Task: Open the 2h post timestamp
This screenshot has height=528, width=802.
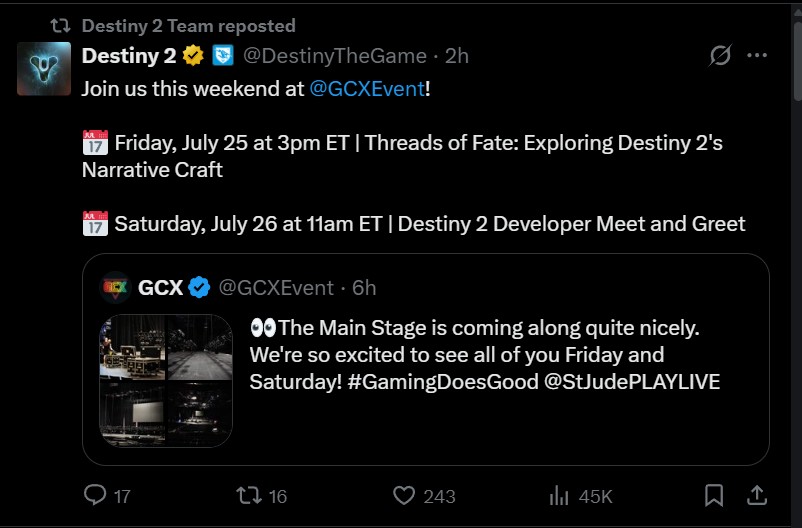Action: (x=457, y=56)
